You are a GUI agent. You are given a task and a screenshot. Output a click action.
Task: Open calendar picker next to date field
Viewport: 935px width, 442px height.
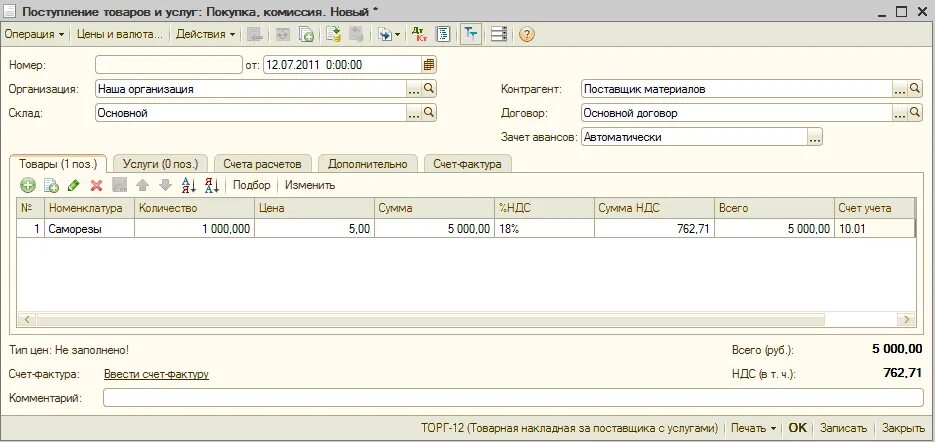click(x=429, y=64)
